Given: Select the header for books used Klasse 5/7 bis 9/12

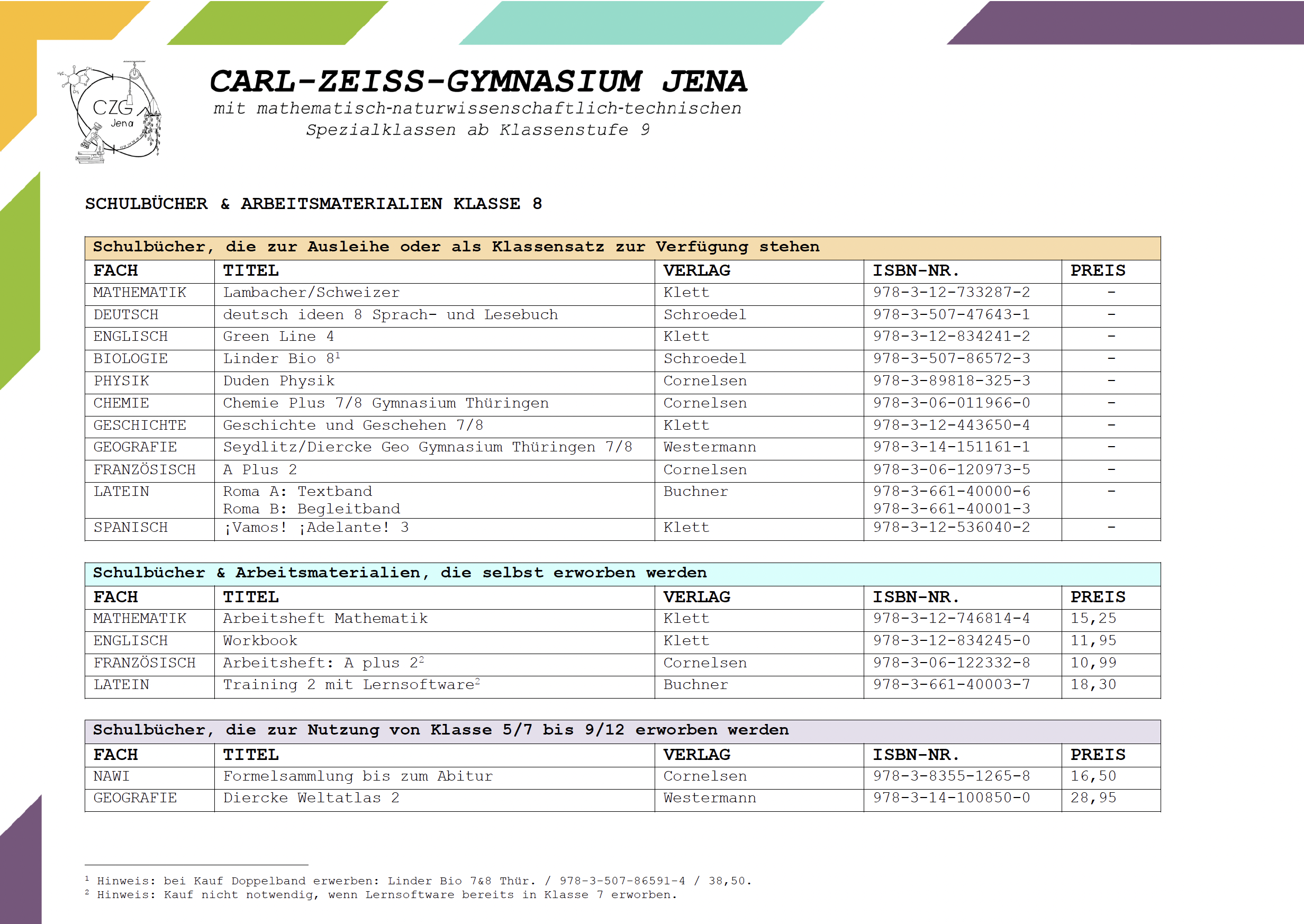Looking at the screenshot, I should [x=622, y=732].
